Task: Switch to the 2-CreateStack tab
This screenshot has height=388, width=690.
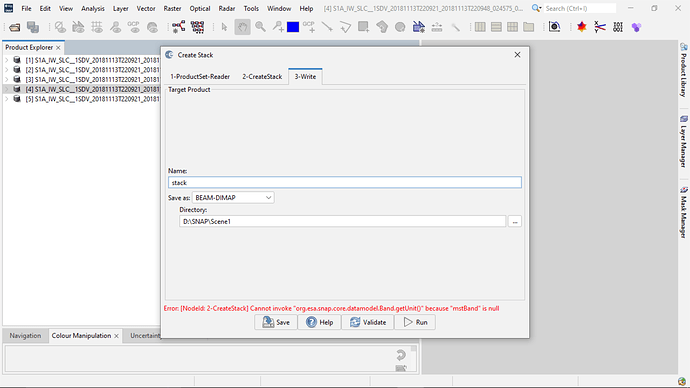Action: [262, 77]
